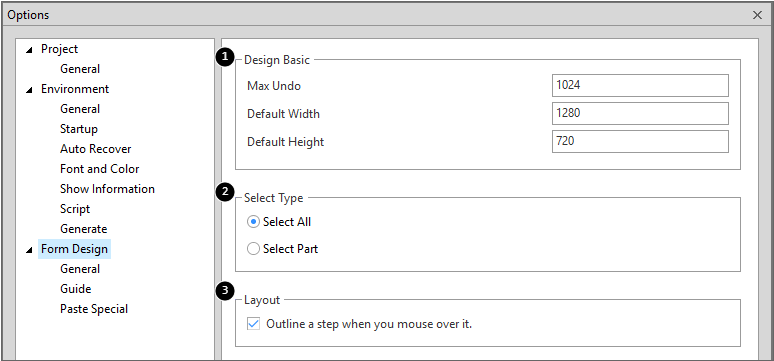Collapse the Environment tree node

click(30, 90)
